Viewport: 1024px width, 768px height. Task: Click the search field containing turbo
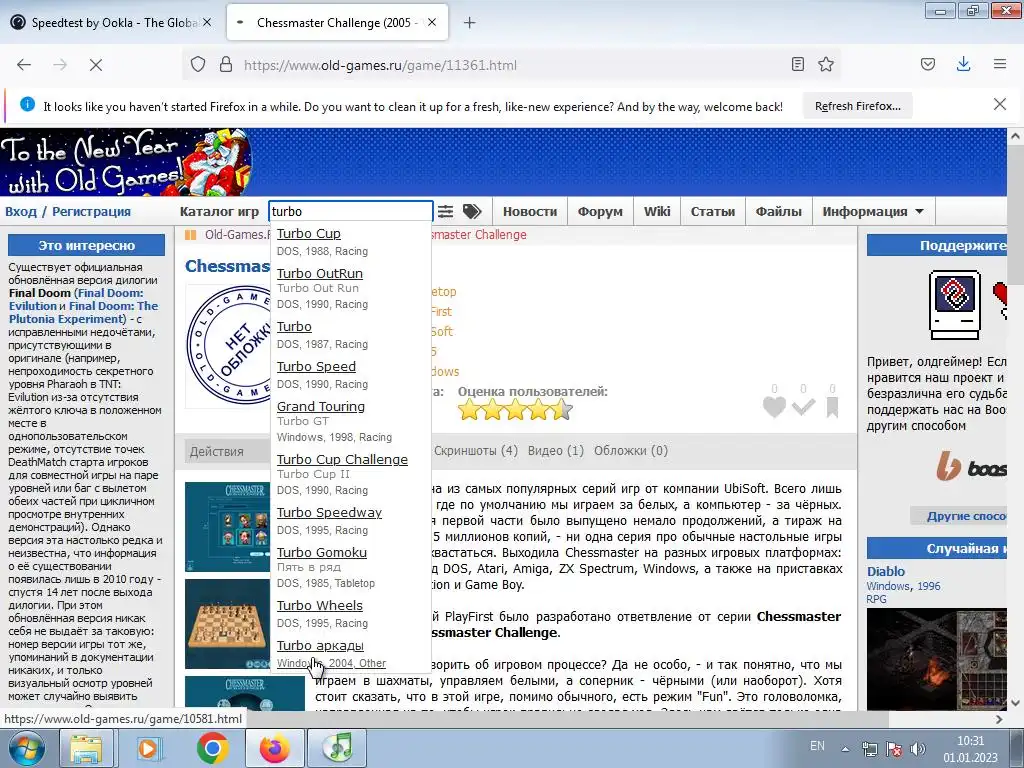[x=351, y=212]
